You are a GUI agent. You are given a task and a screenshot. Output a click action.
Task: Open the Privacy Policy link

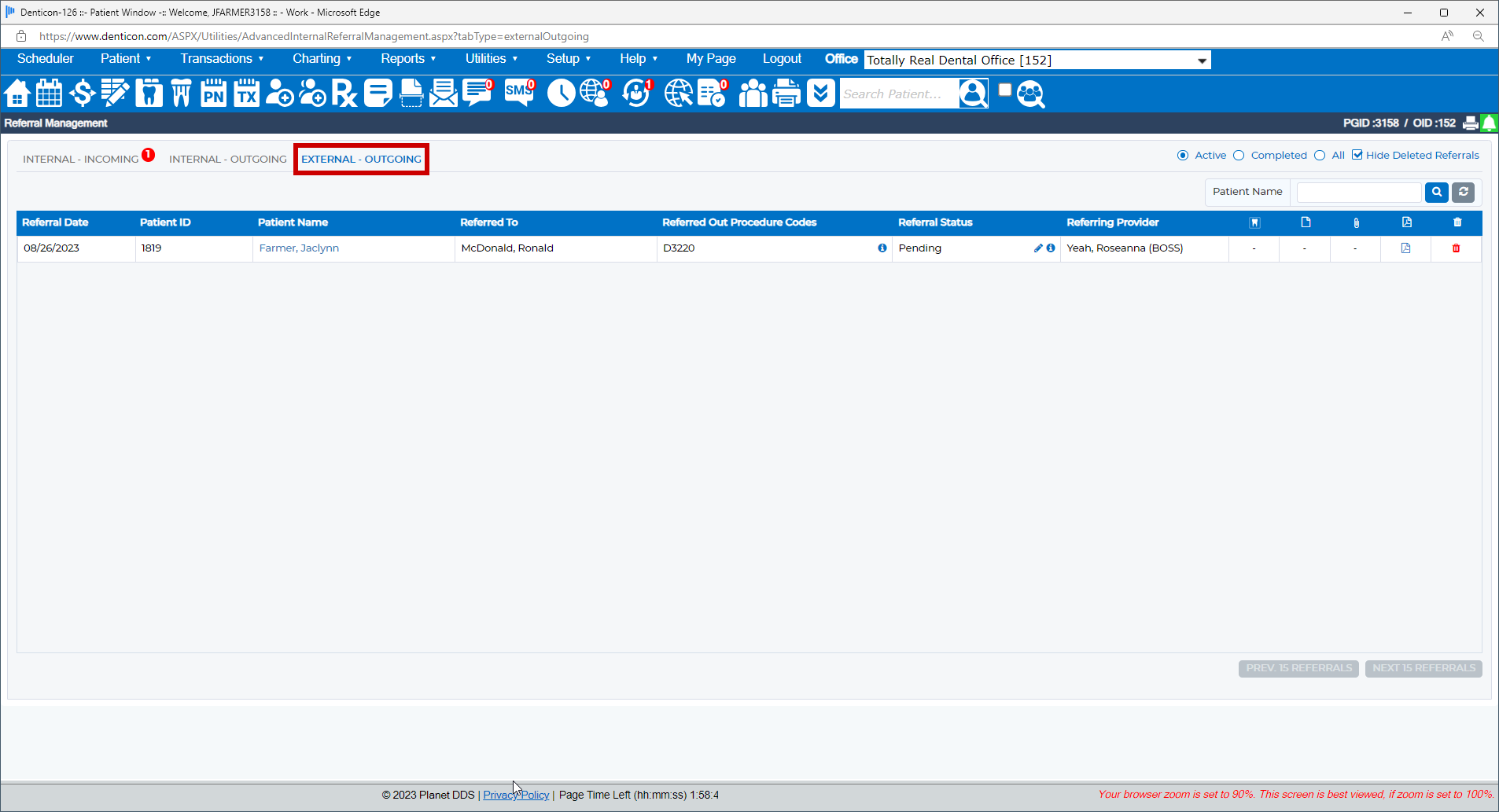(x=515, y=795)
